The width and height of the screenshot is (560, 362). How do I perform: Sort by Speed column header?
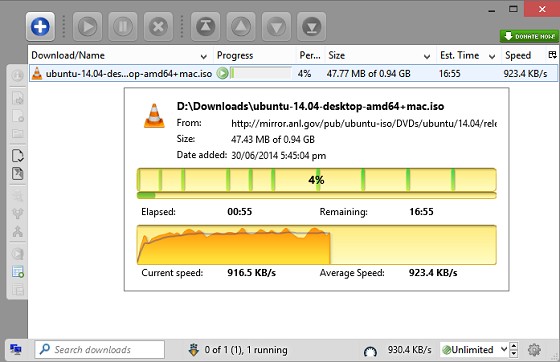pos(518,55)
